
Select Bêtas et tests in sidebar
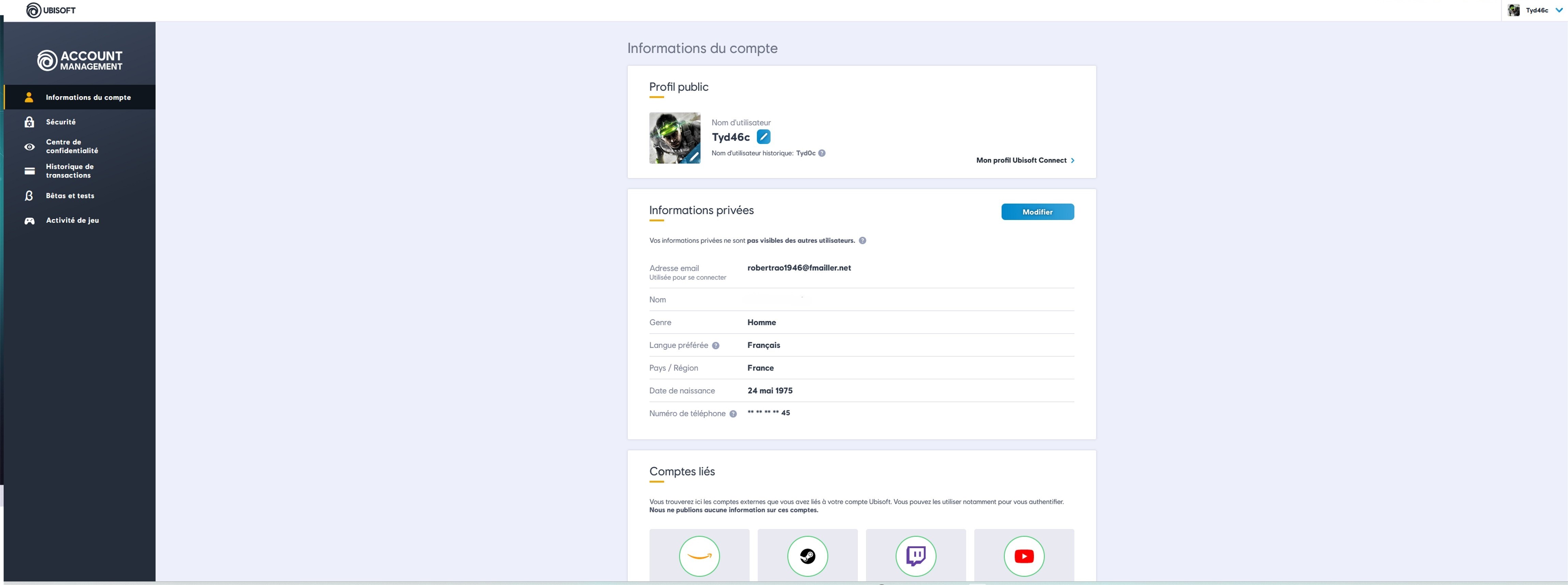click(70, 195)
